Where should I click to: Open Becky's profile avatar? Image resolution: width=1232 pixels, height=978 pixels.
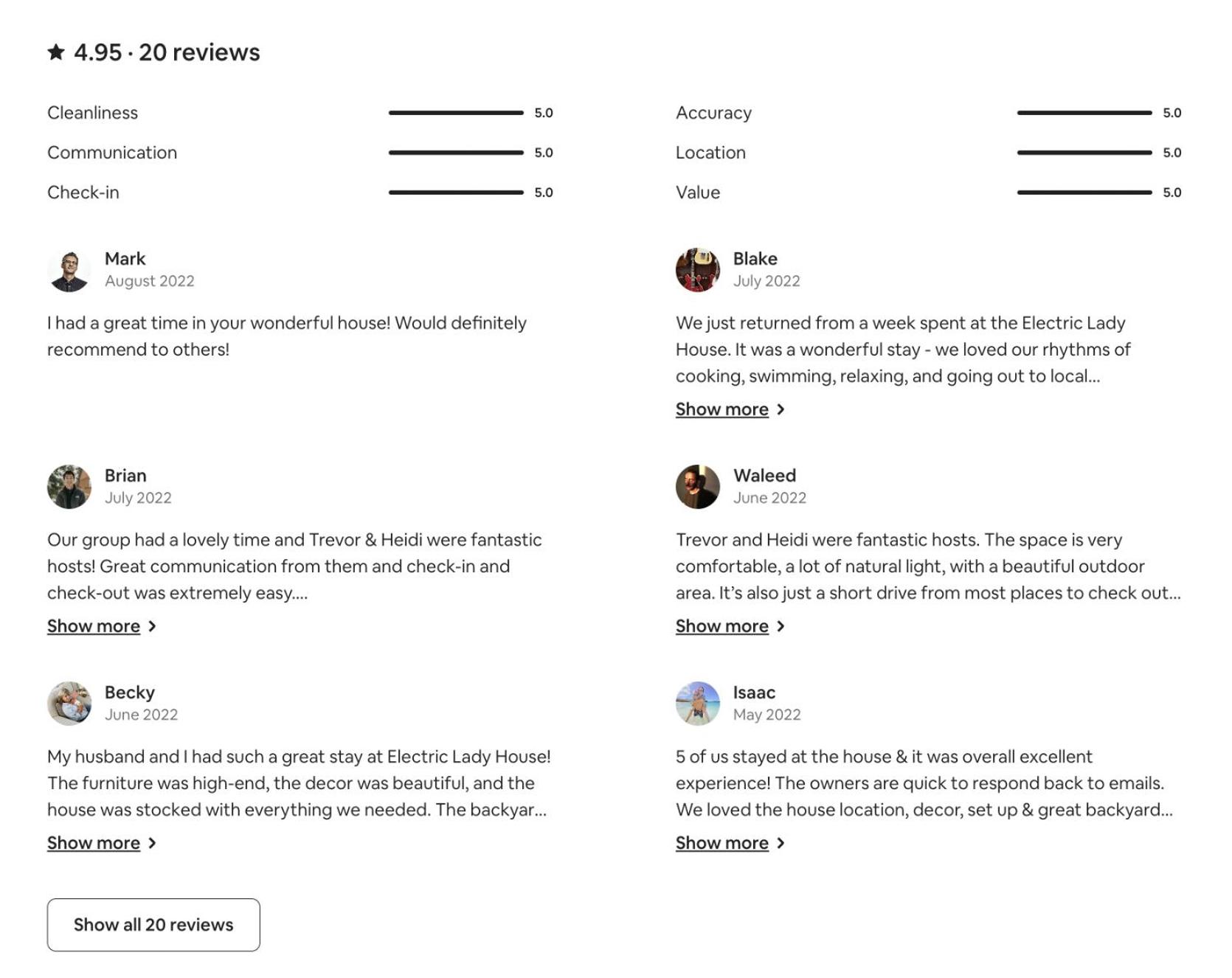69,704
